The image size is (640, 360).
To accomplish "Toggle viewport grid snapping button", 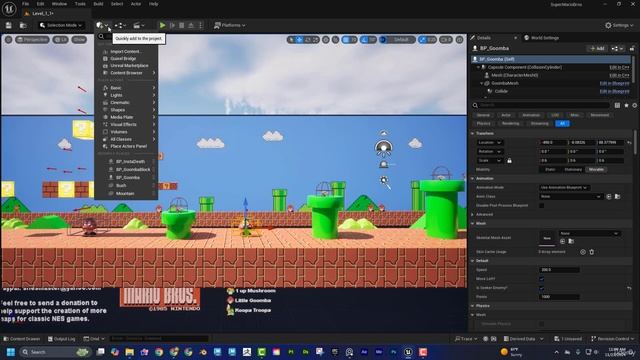I will coord(346,40).
